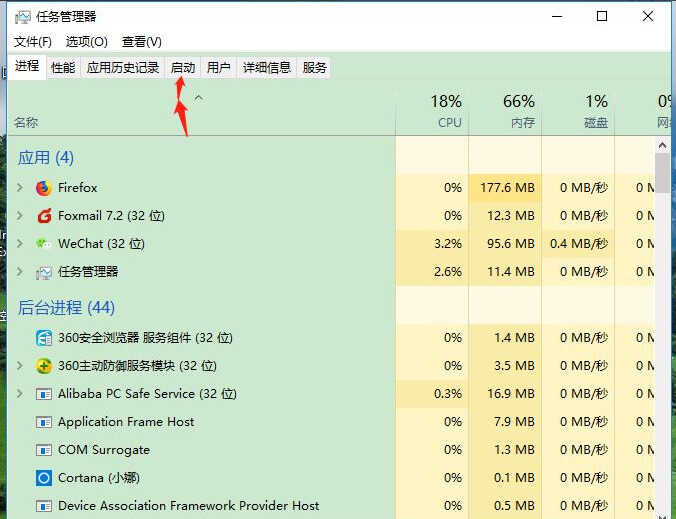Switch to the 启动 tab
The height and width of the screenshot is (519, 676).
(x=183, y=68)
